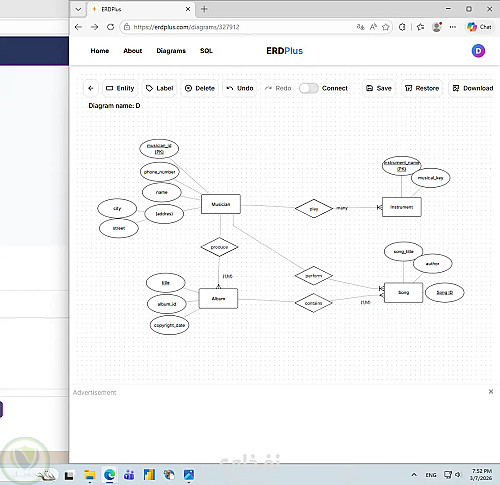
Task: Undo the last diagram action
Action: [x=240, y=88]
